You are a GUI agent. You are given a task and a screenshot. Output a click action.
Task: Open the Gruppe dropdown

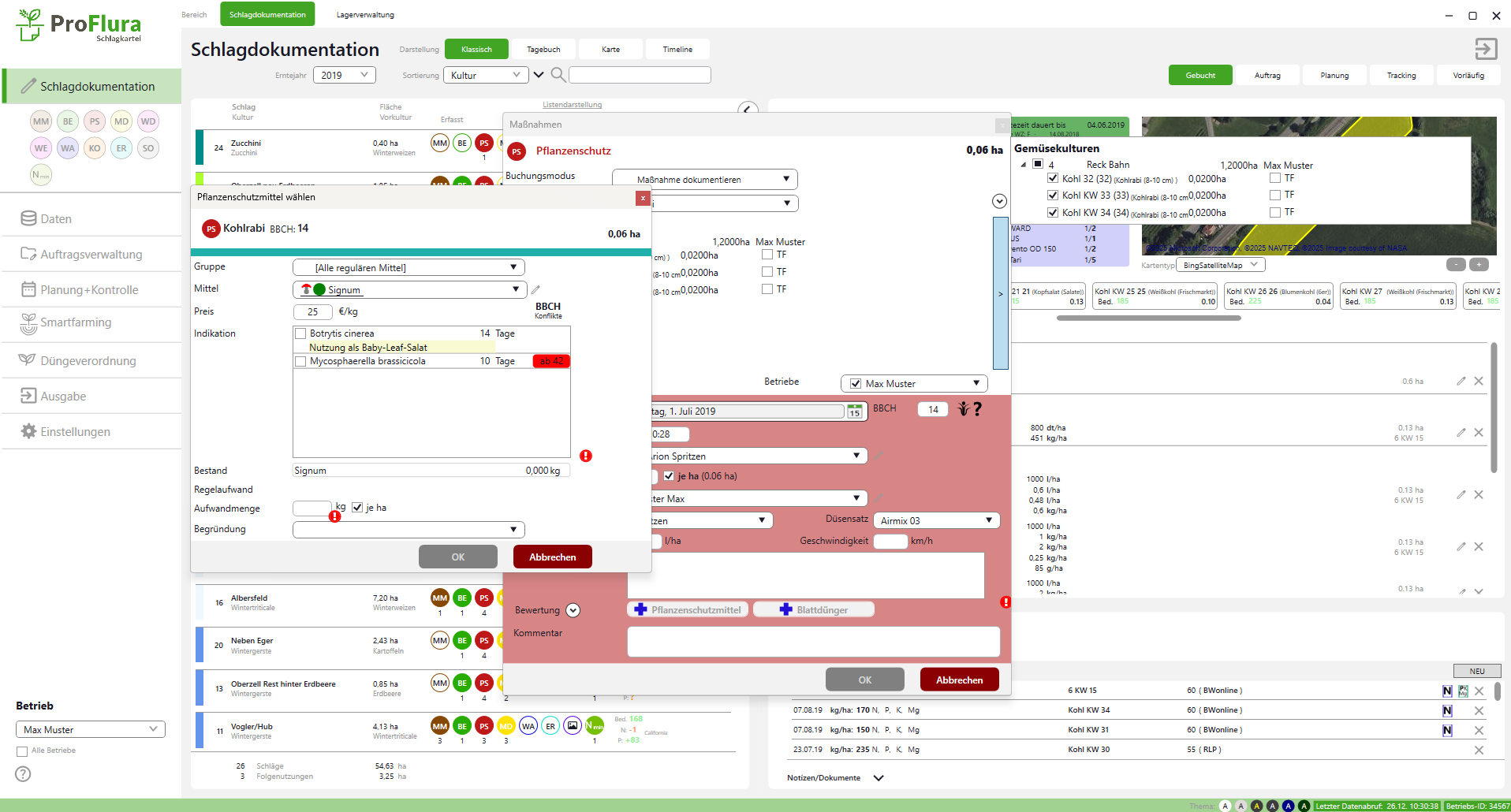click(x=408, y=268)
